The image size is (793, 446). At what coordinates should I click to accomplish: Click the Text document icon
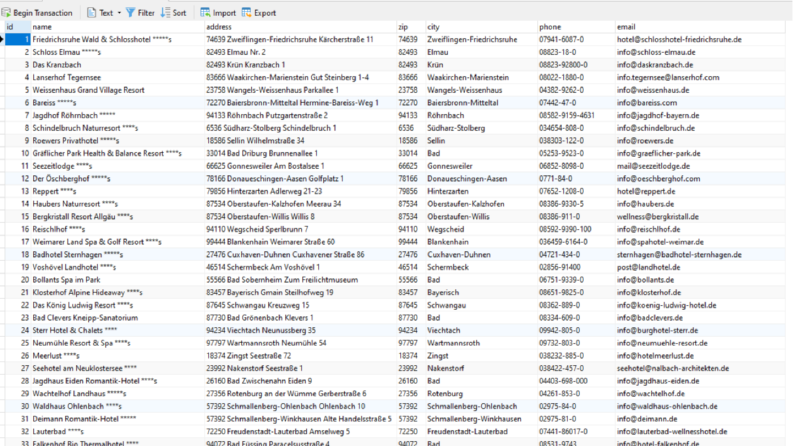click(92, 13)
